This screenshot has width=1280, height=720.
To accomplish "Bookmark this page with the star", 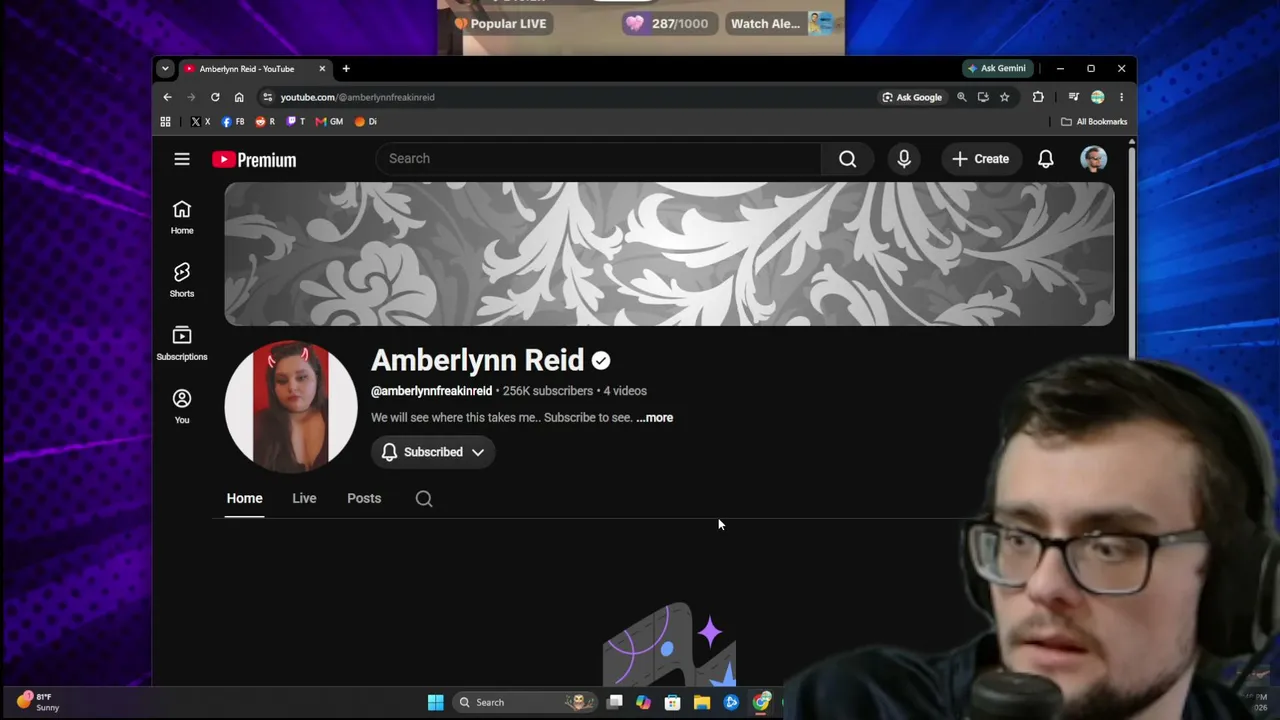I will coord(1005,97).
